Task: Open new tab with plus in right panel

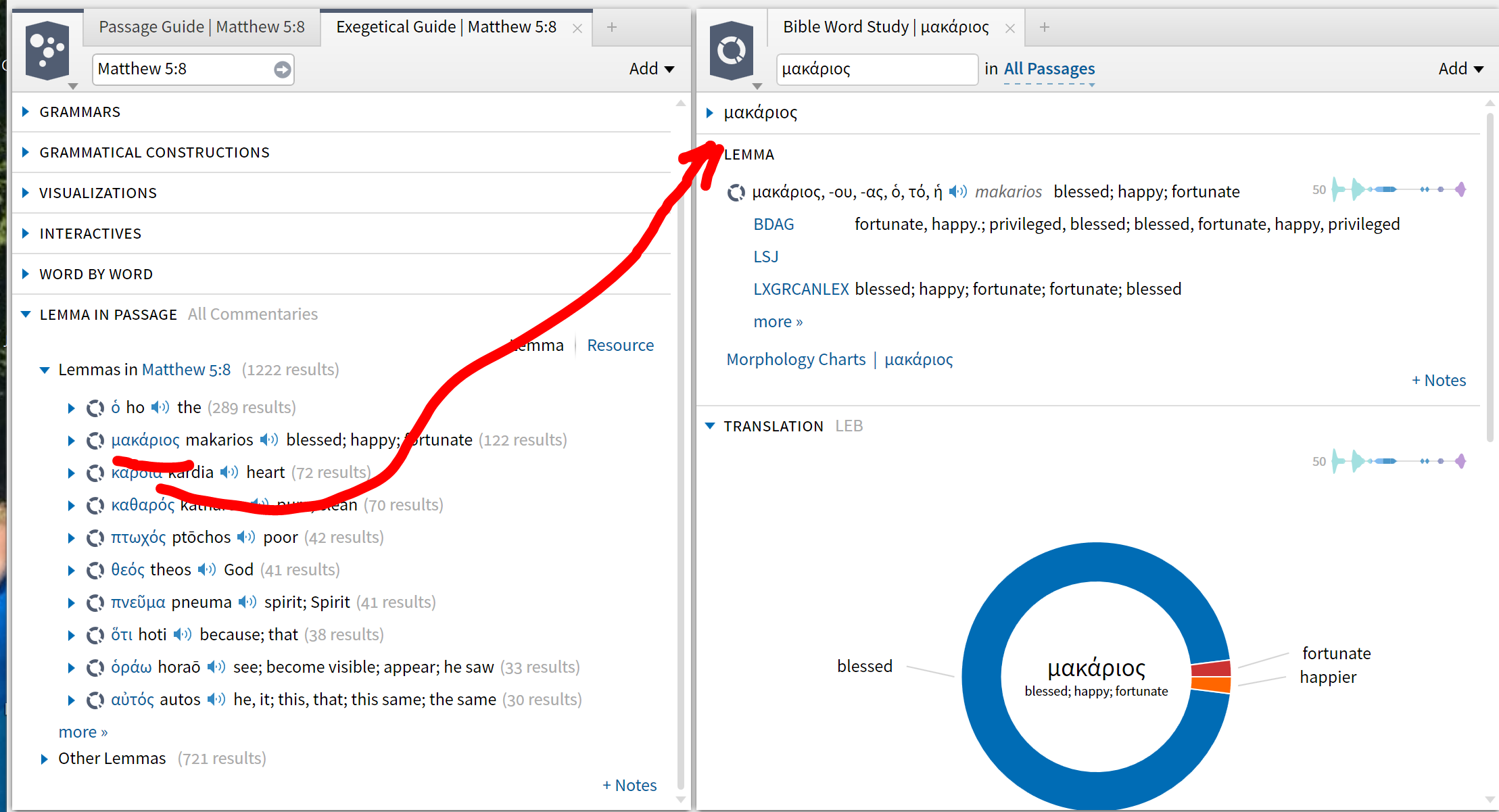Action: tap(1044, 28)
